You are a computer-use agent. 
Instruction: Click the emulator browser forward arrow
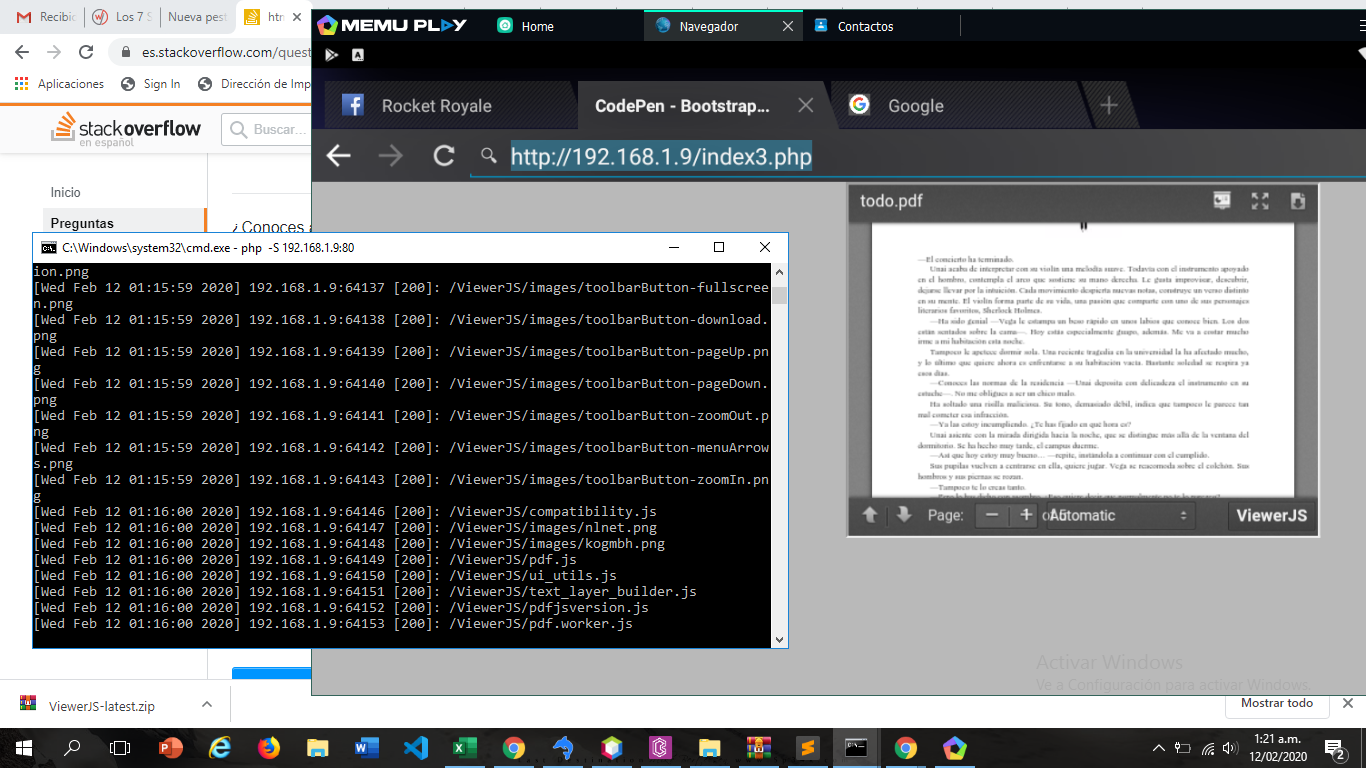(x=391, y=155)
